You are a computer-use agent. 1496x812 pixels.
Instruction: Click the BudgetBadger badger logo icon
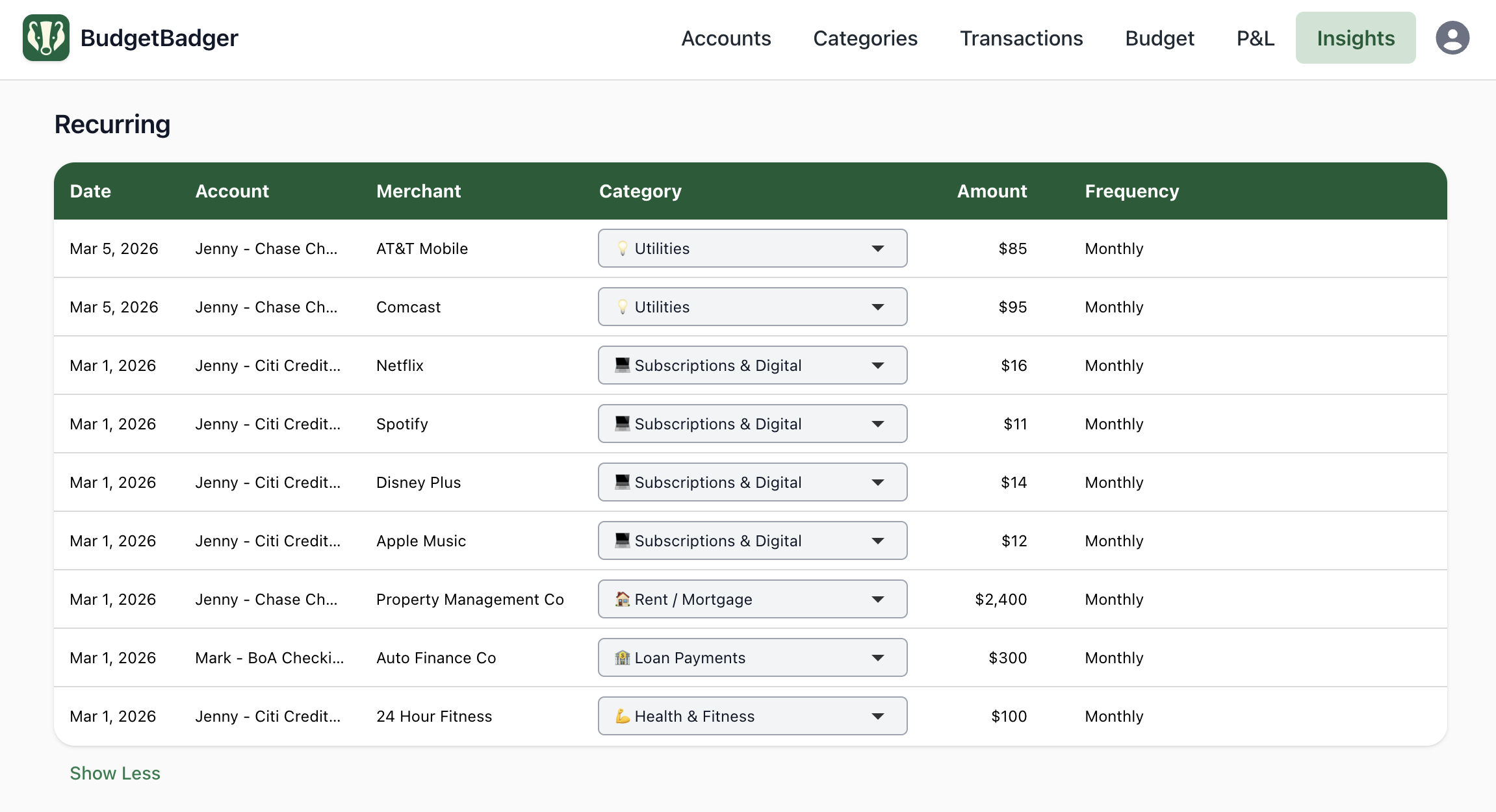[x=45, y=38]
